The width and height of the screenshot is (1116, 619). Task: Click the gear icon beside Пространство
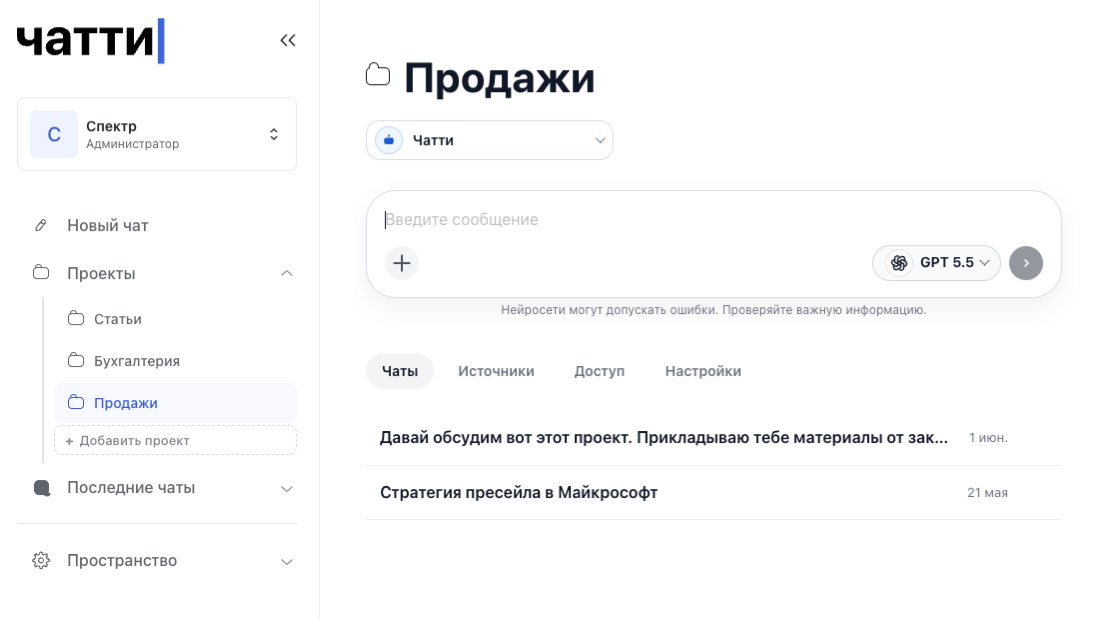click(x=41, y=561)
